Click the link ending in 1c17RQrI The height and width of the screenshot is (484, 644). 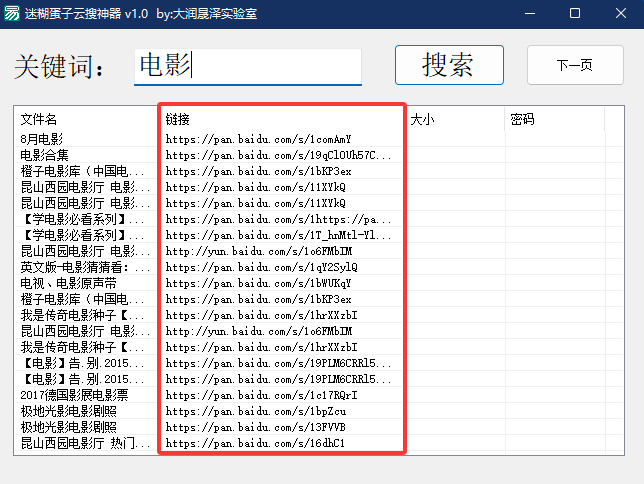coord(261,395)
